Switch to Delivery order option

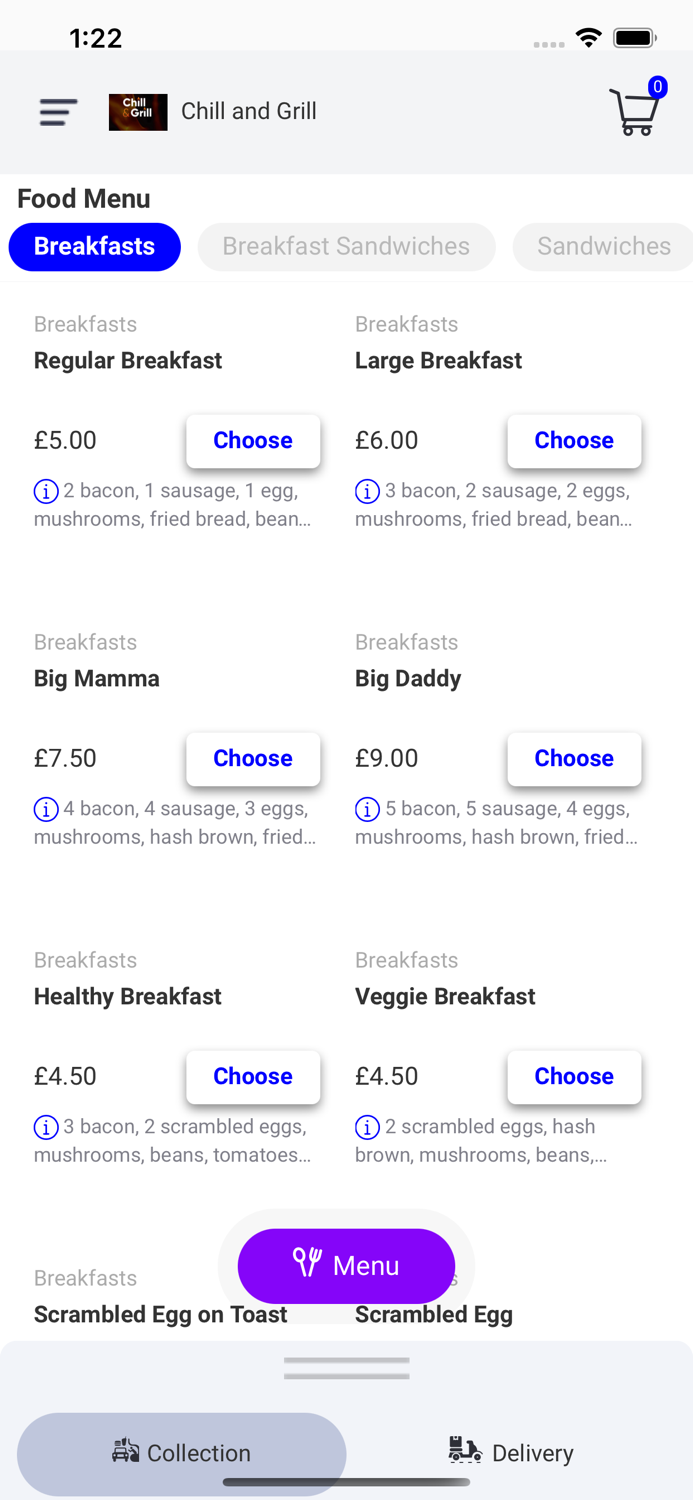511,1452
